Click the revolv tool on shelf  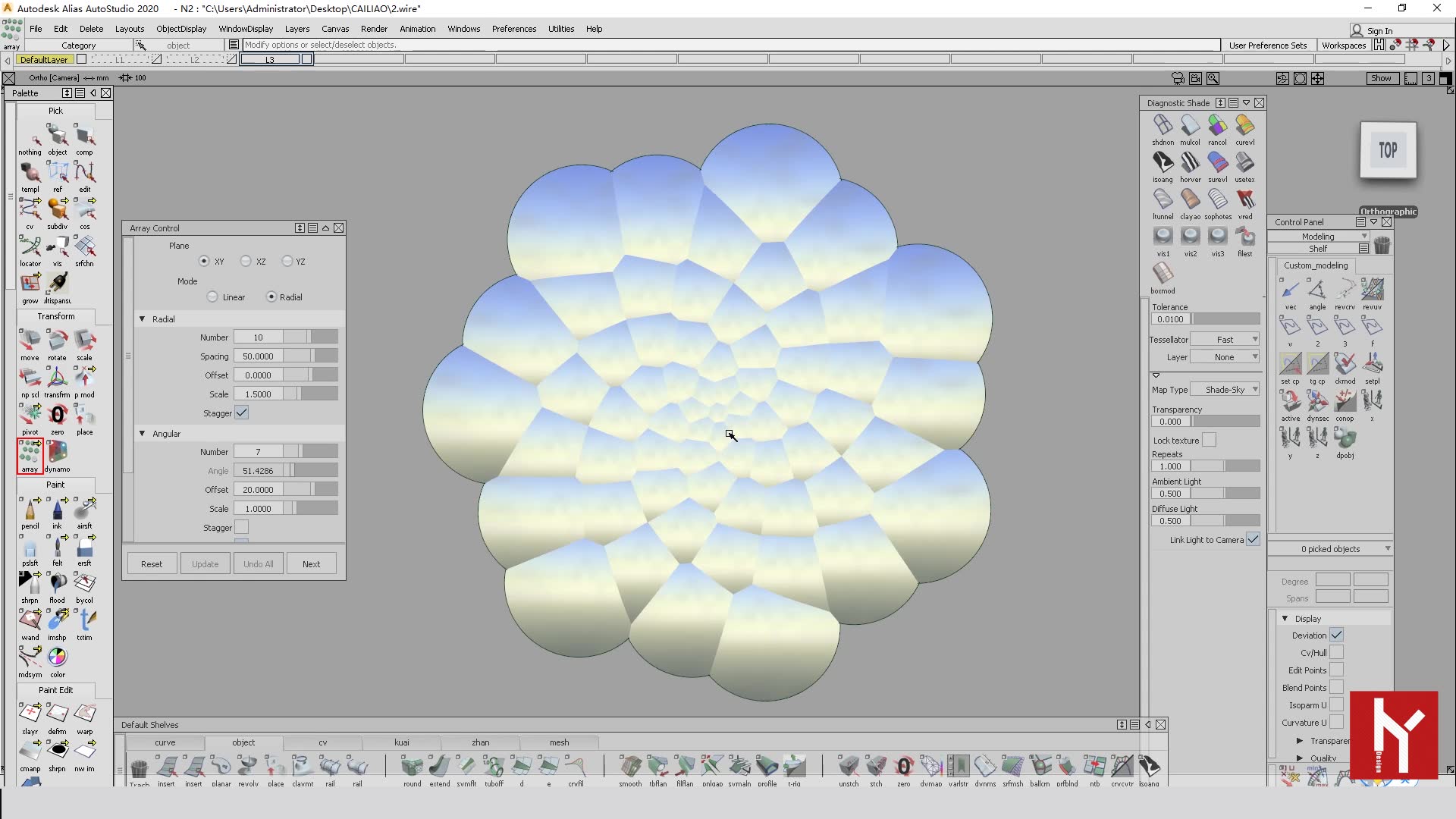pyautogui.click(x=248, y=766)
